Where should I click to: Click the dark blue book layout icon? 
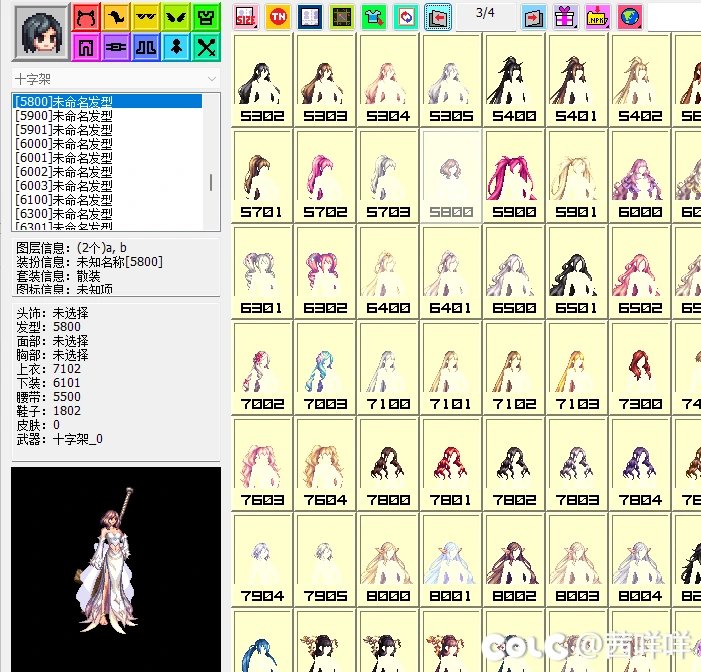tap(309, 17)
